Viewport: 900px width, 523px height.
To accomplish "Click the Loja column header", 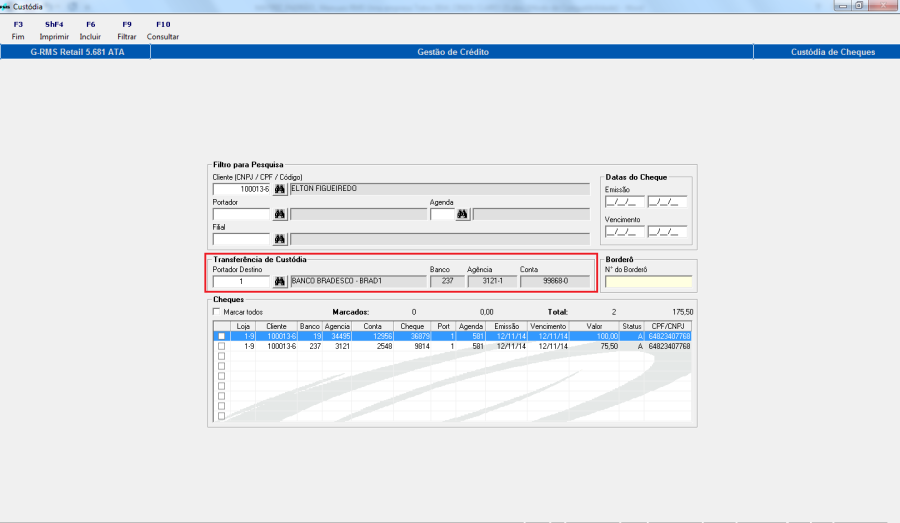I will (243, 326).
